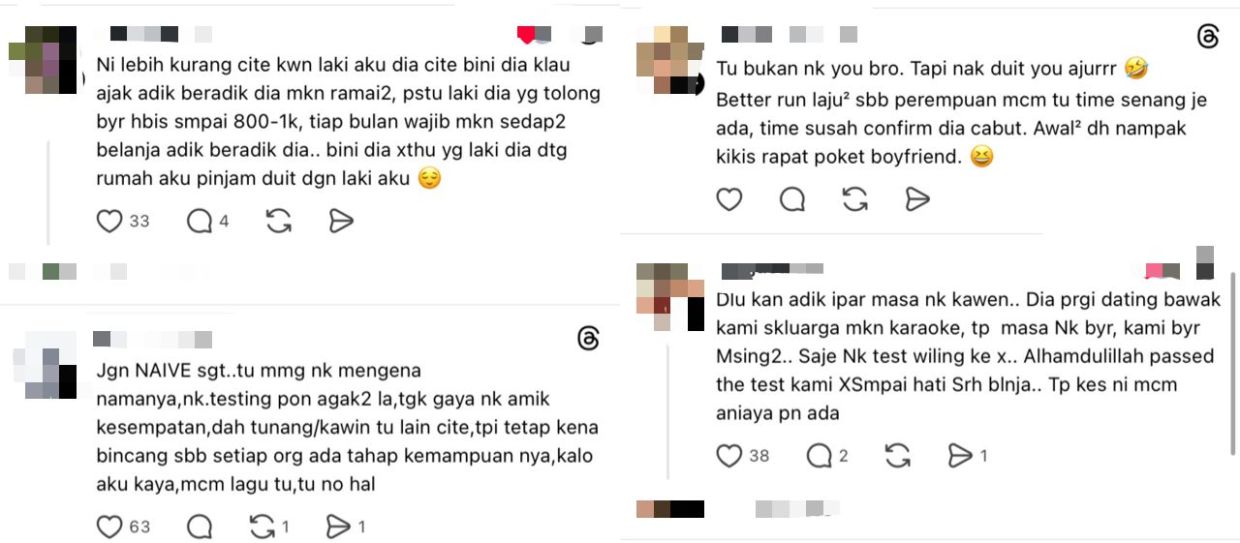Share the comment with 33 likes
Viewport: 1240px width, 543px height.
point(341,221)
